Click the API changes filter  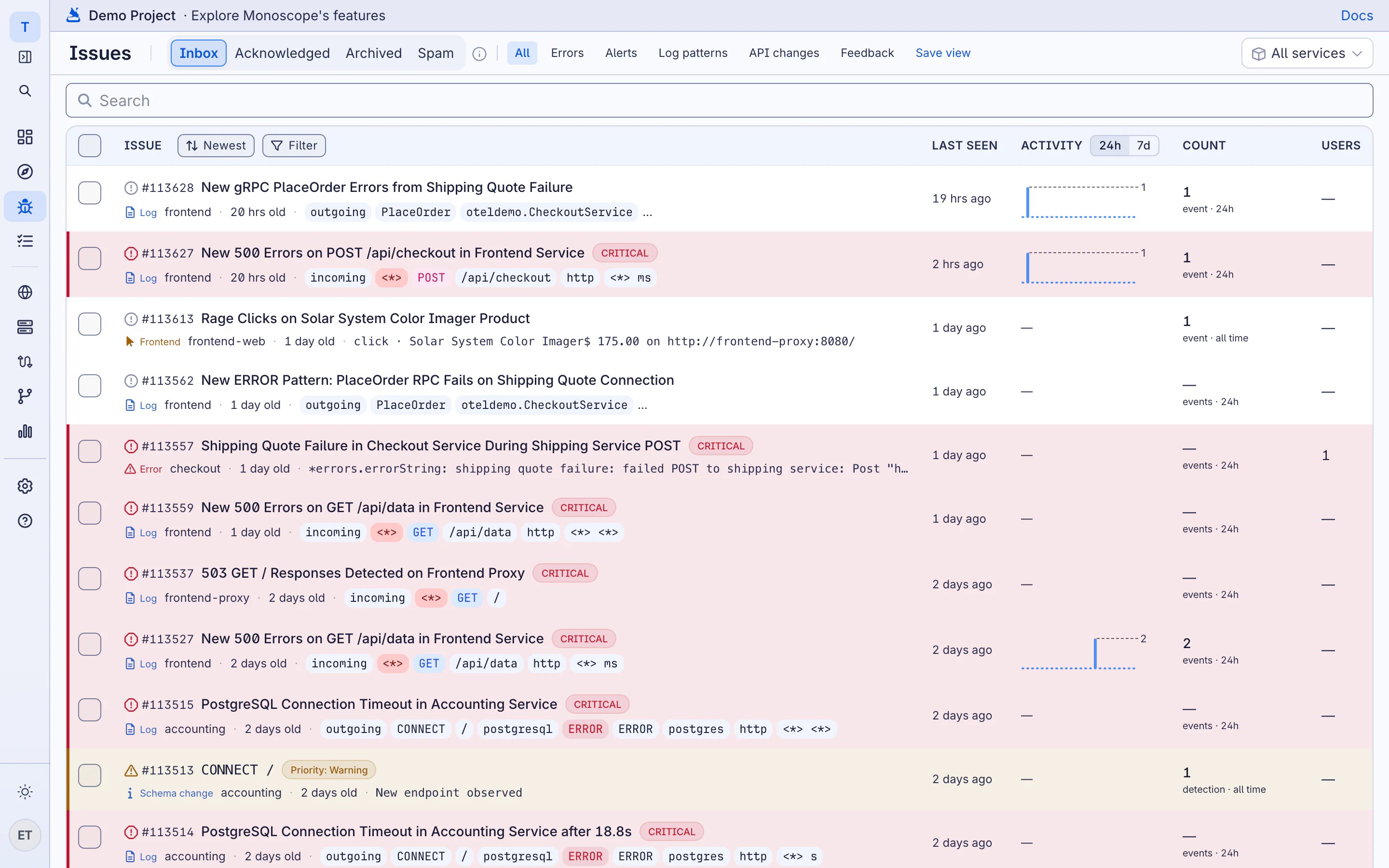[x=783, y=53]
